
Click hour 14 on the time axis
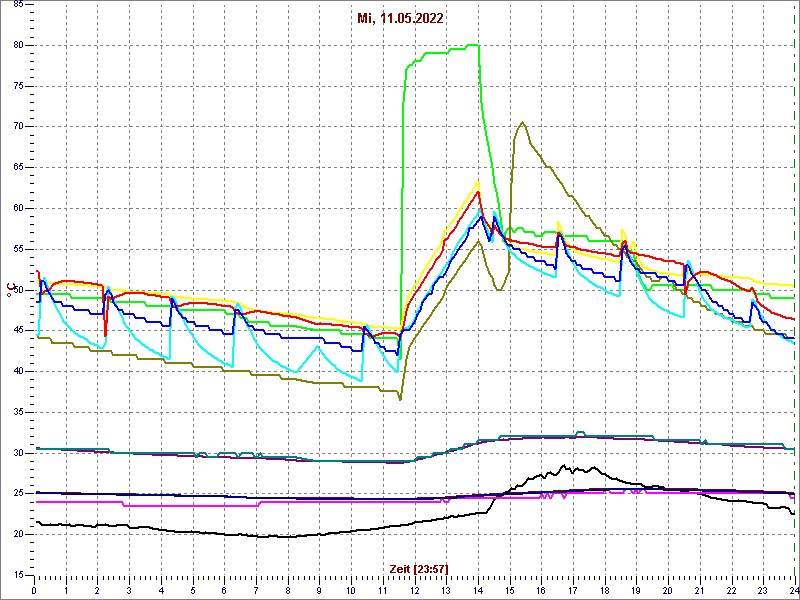[478, 591]
